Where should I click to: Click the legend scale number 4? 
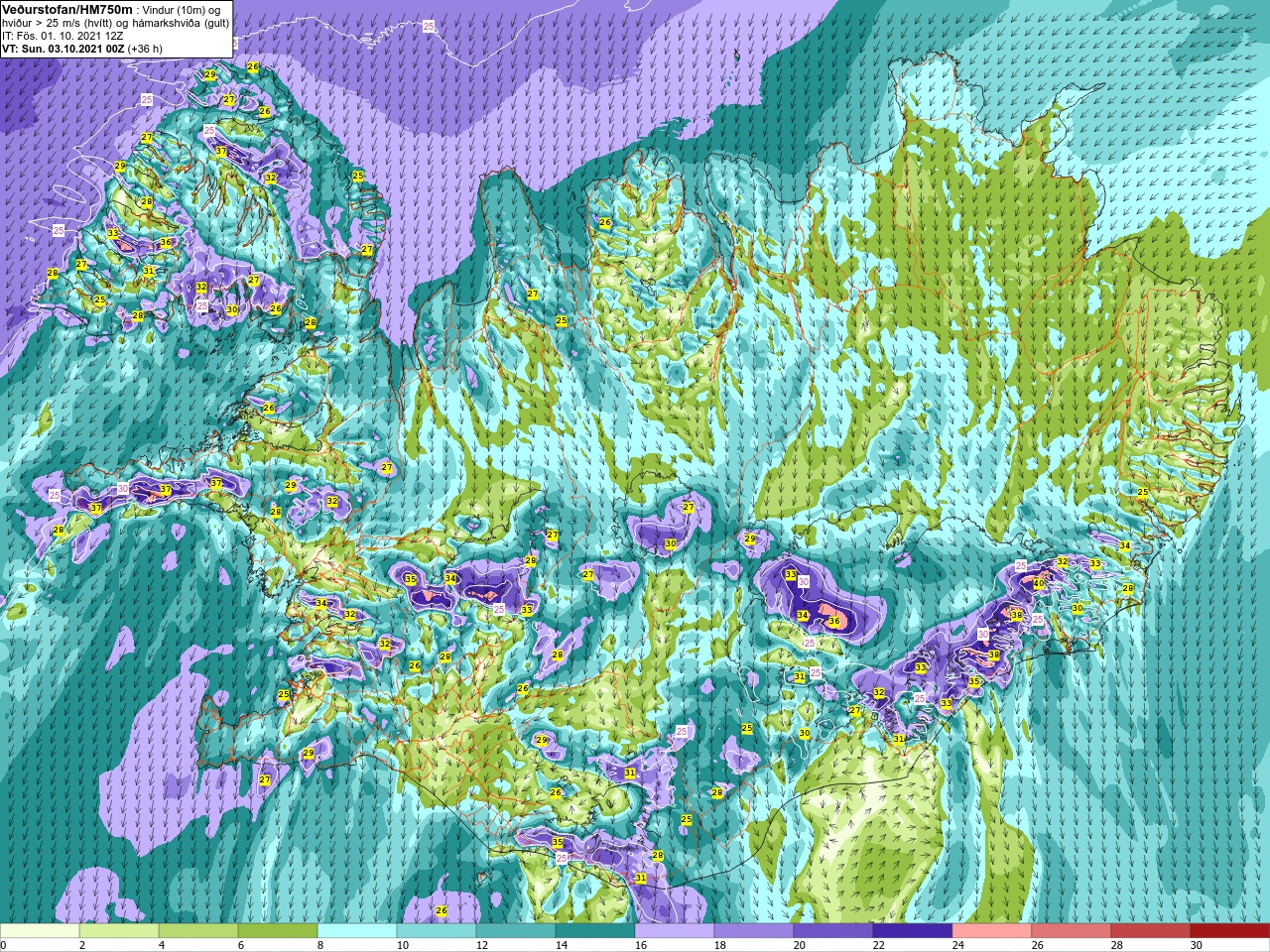[162, 945]
